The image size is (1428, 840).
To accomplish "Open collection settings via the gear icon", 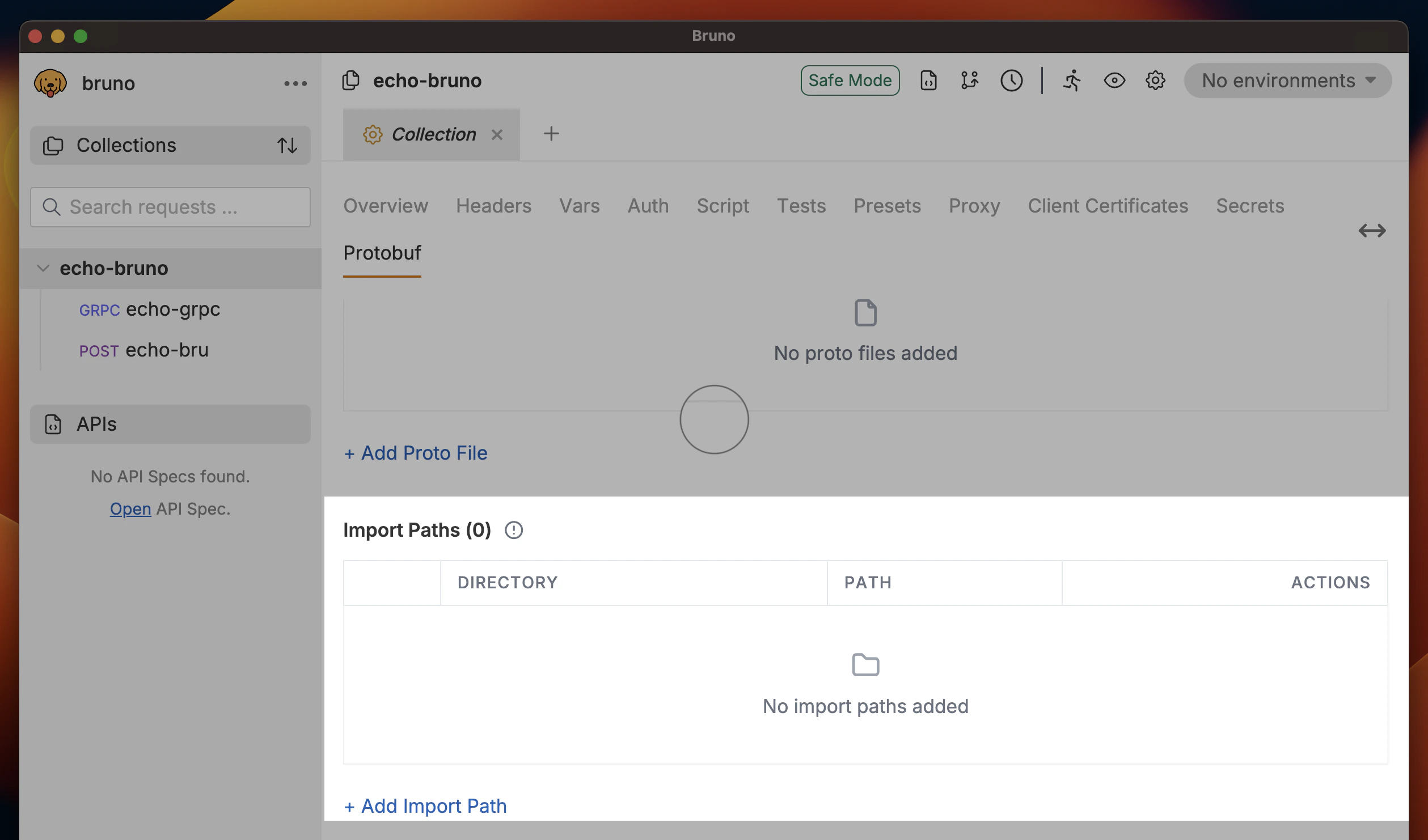I will 1155,80.
